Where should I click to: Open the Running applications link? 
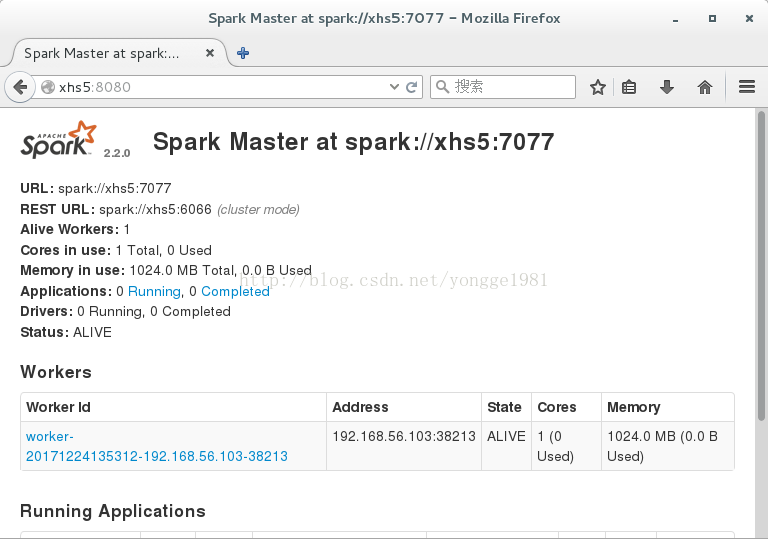pyautogui.click(x=154, y=292)
